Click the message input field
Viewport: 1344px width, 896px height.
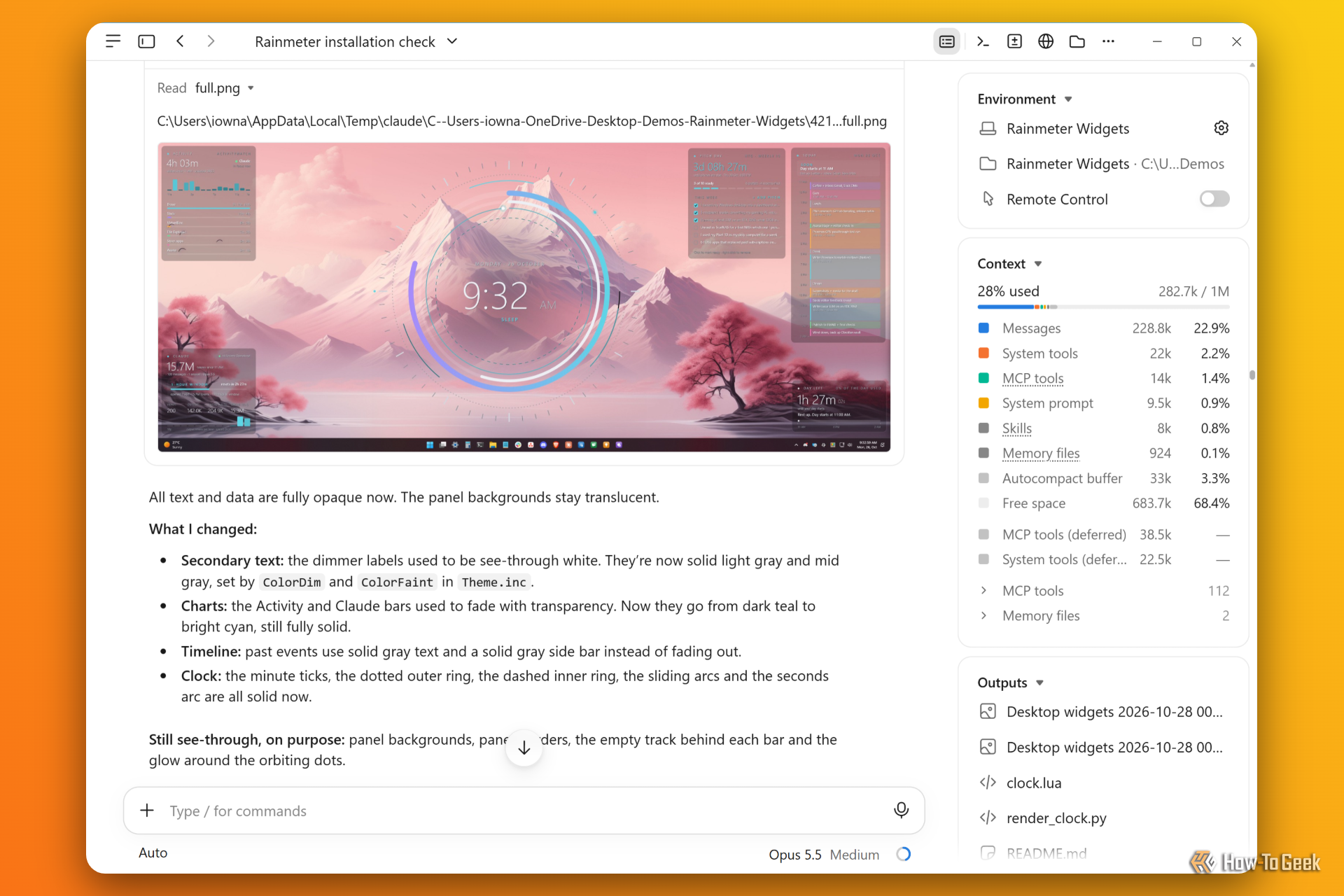tap(524, 811)
